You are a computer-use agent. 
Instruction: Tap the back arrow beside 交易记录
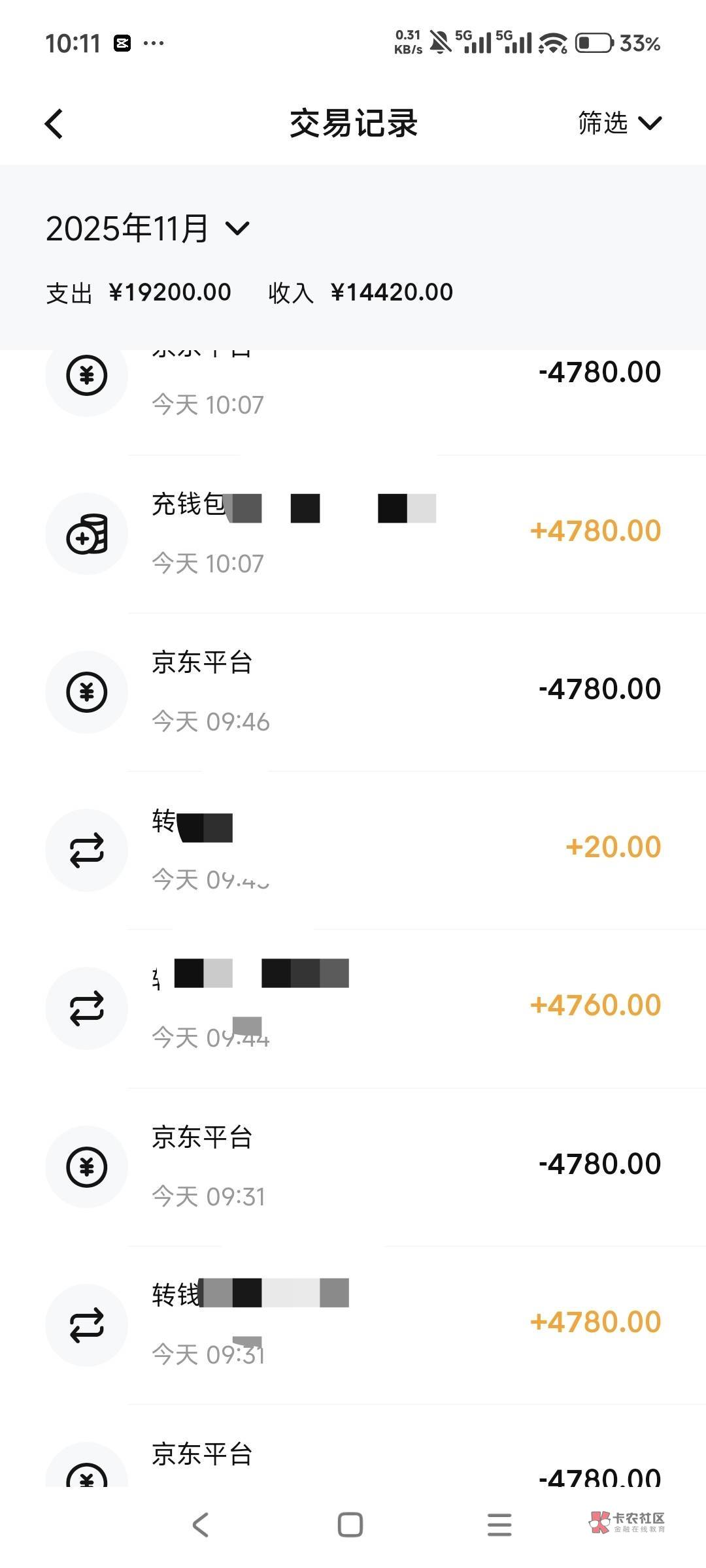point(55,123)
